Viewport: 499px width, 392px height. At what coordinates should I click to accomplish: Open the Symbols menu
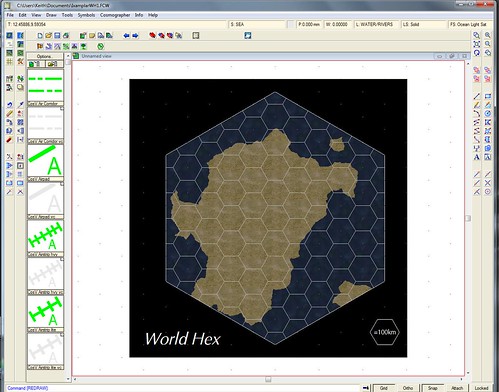point(86,15)
